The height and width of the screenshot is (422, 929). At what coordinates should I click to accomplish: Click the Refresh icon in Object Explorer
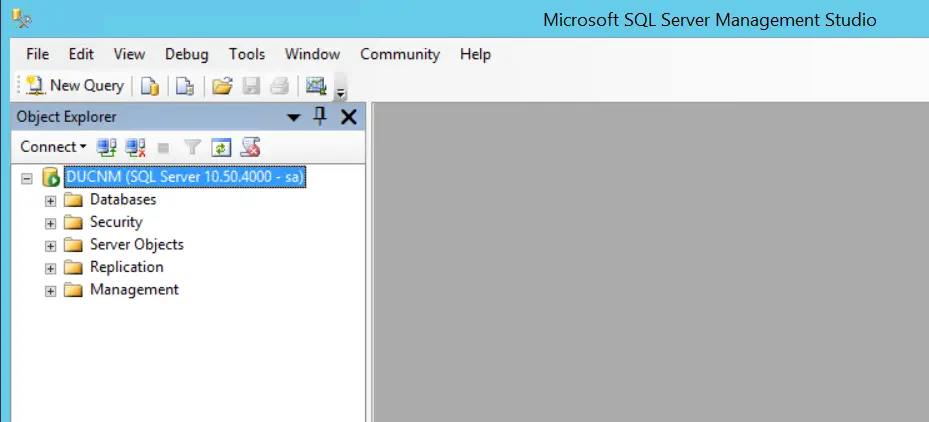[221, 147]
